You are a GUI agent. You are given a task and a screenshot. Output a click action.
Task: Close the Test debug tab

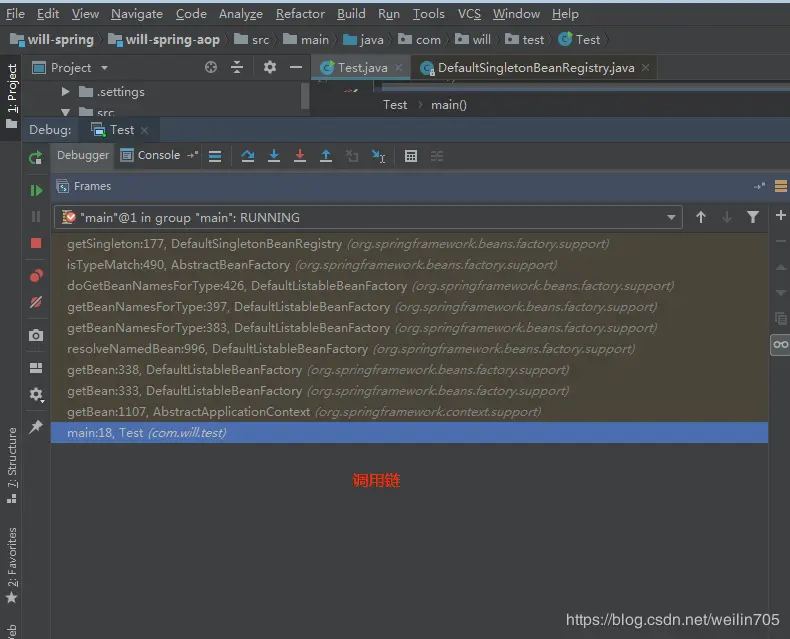[x=145, y=130]
